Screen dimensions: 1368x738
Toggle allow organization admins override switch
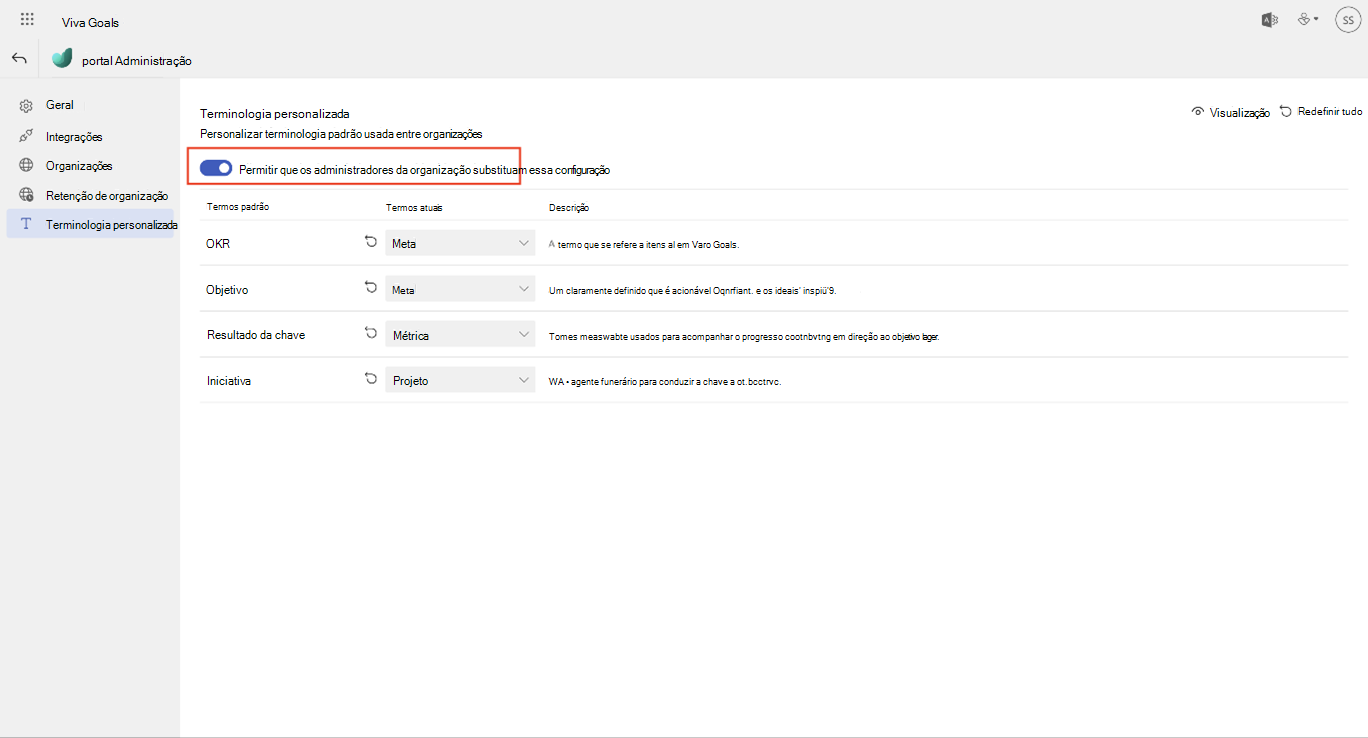216,169
